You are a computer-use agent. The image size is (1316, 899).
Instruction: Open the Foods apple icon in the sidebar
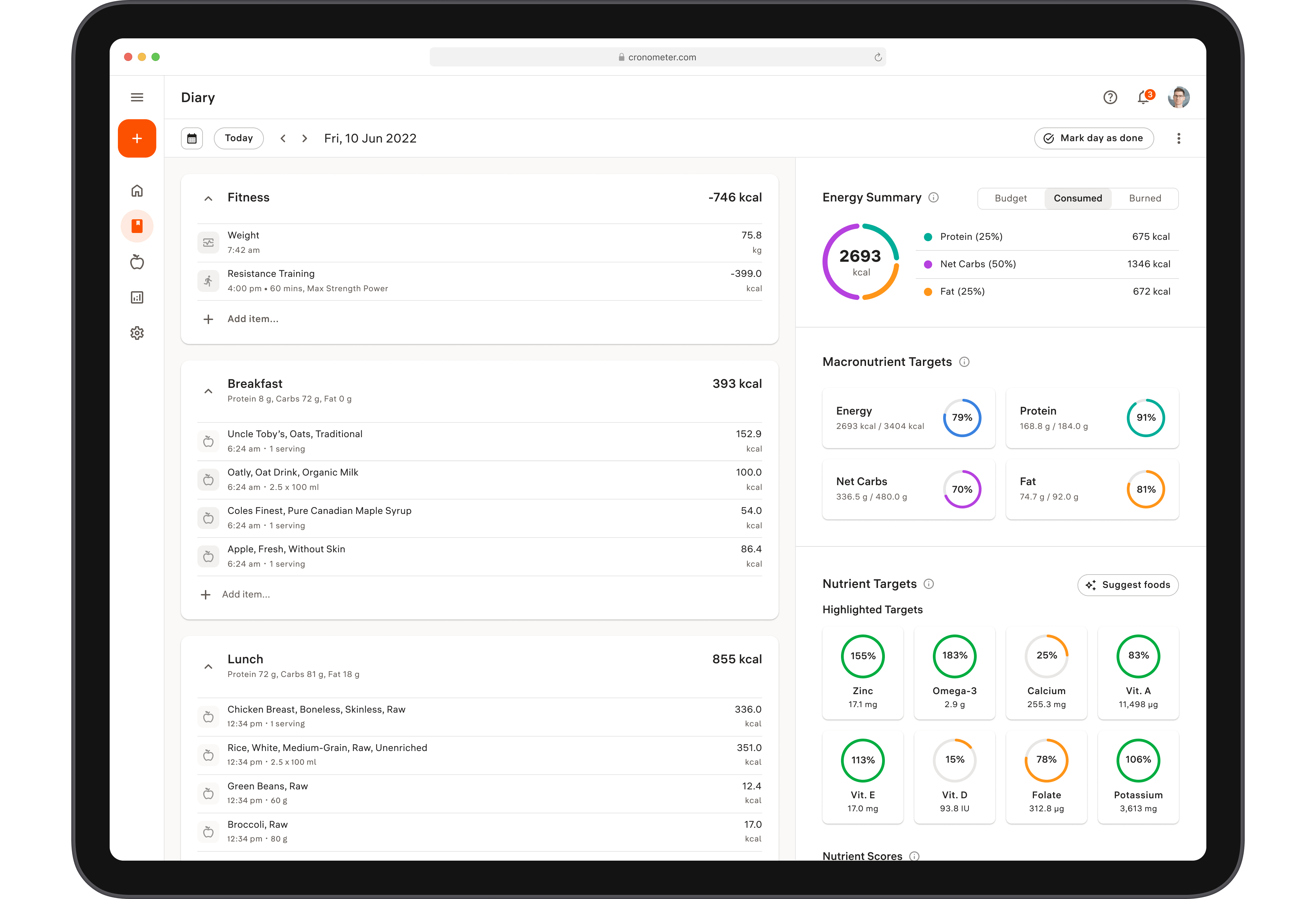point(137,262)
